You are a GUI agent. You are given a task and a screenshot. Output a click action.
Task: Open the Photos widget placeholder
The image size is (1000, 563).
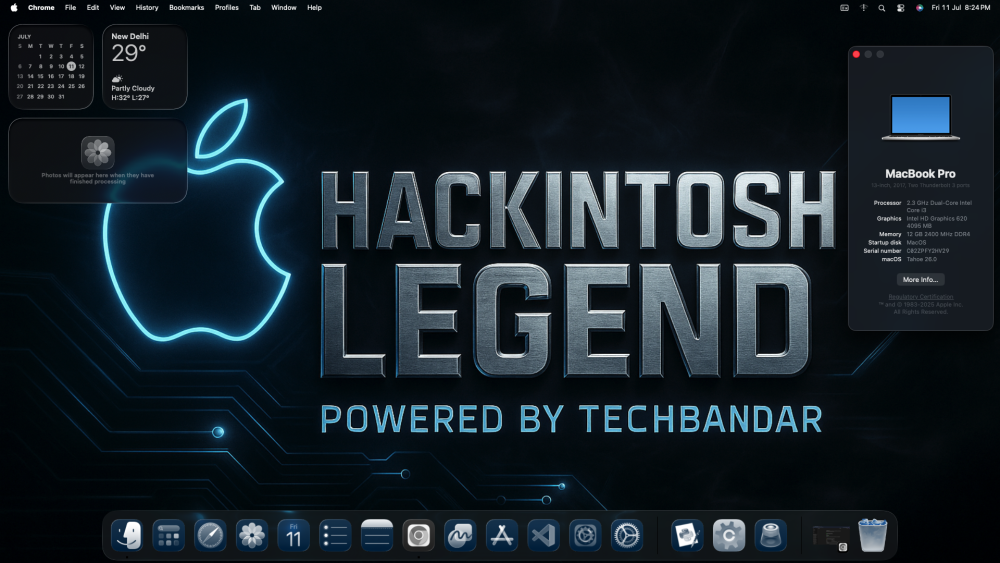(98, 161)
